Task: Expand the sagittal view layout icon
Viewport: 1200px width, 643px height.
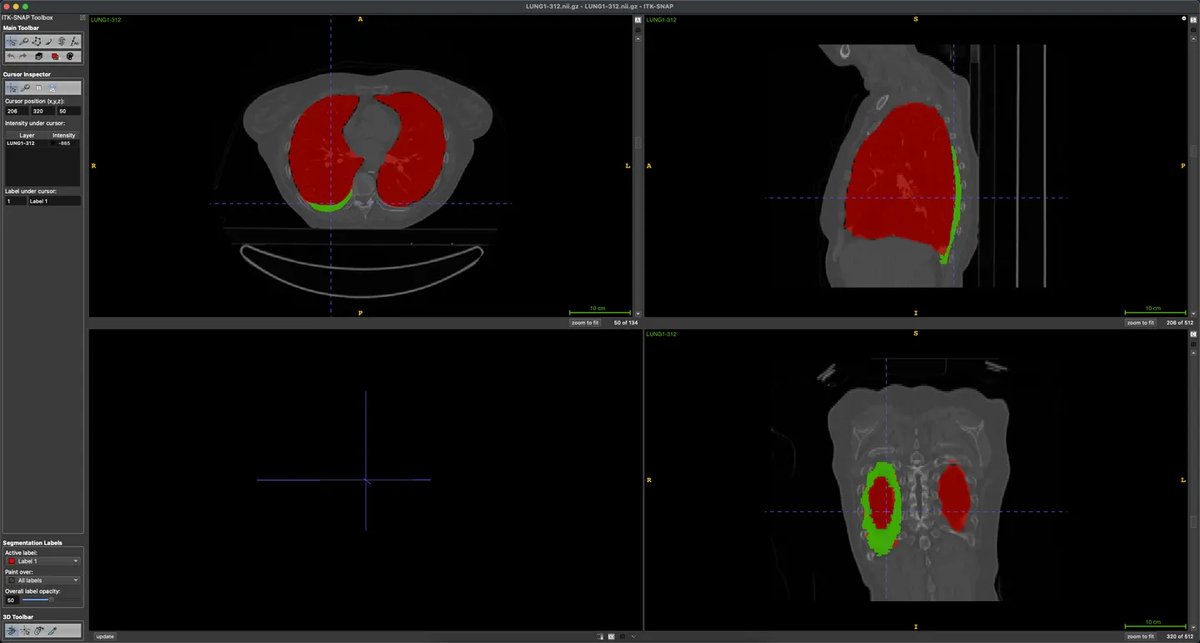Action: click(x=1193, y=20)
